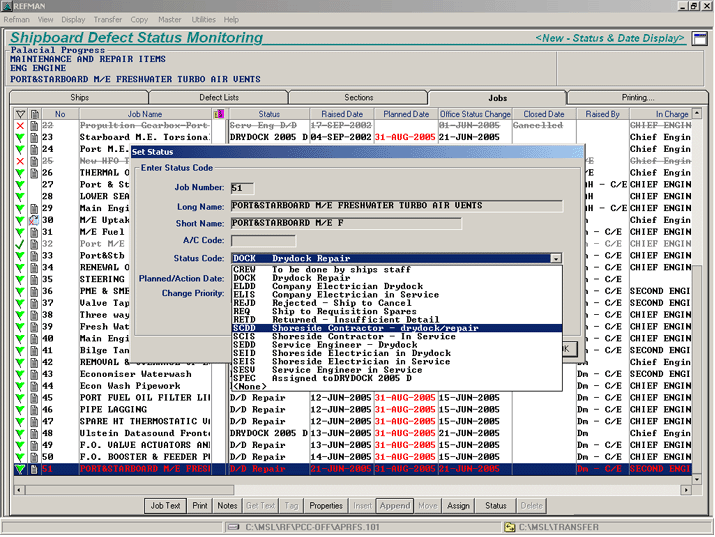Click the green checkmark on job 32

point(19,243)
